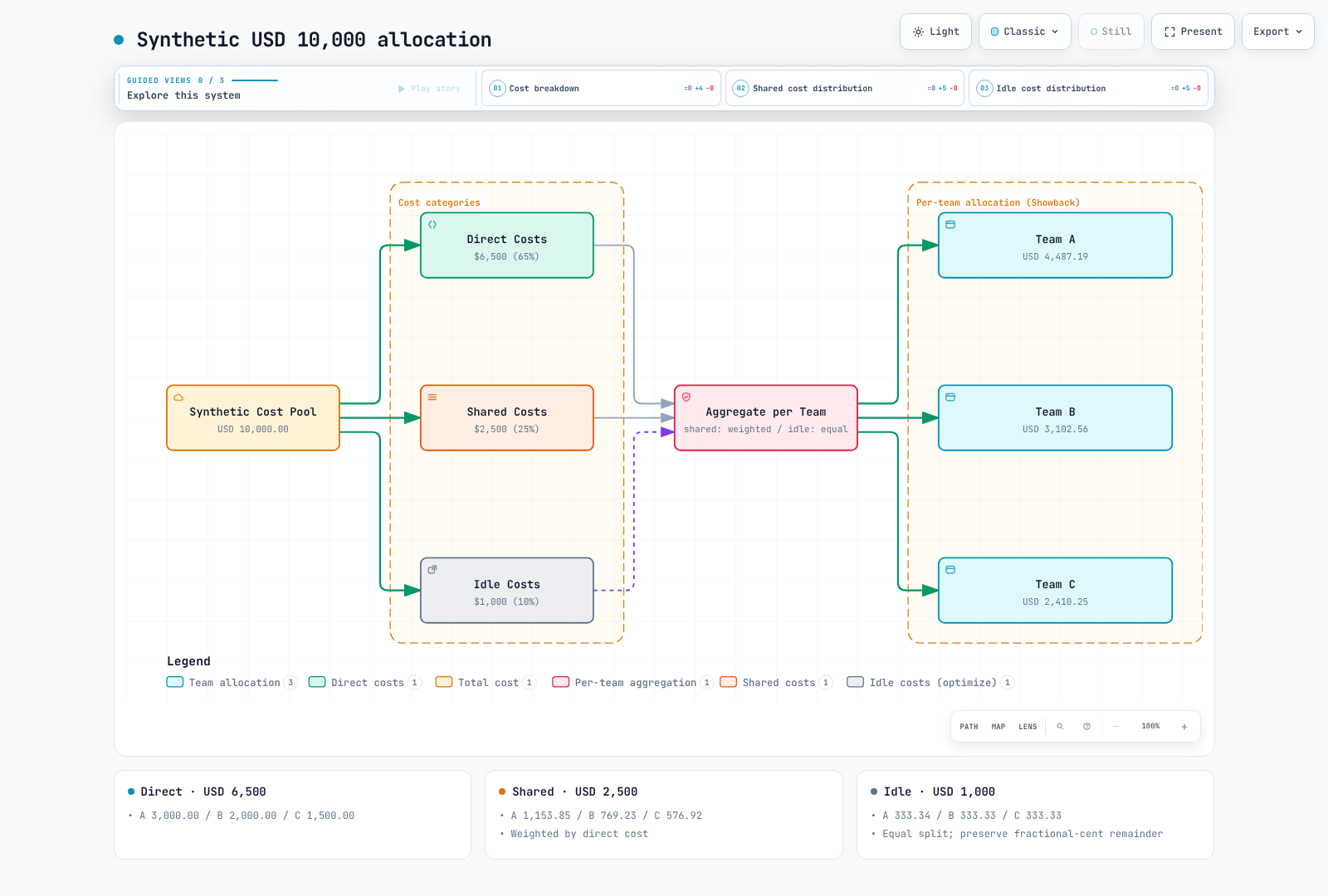Viewport: 1328px width, 896px height.
Task: Zoom out with the minus icon
Action: pos(1117,727)
